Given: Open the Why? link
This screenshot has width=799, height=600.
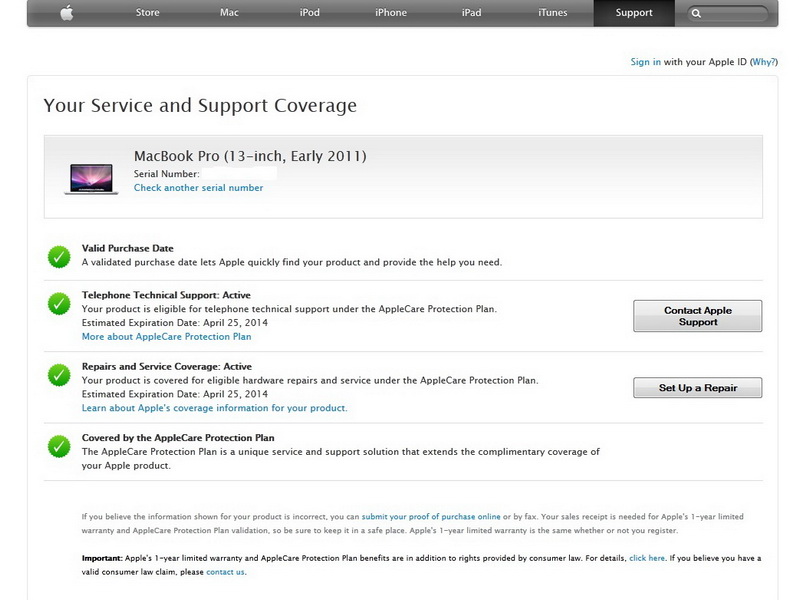Looking at the screenshot, I should (764, 62).
